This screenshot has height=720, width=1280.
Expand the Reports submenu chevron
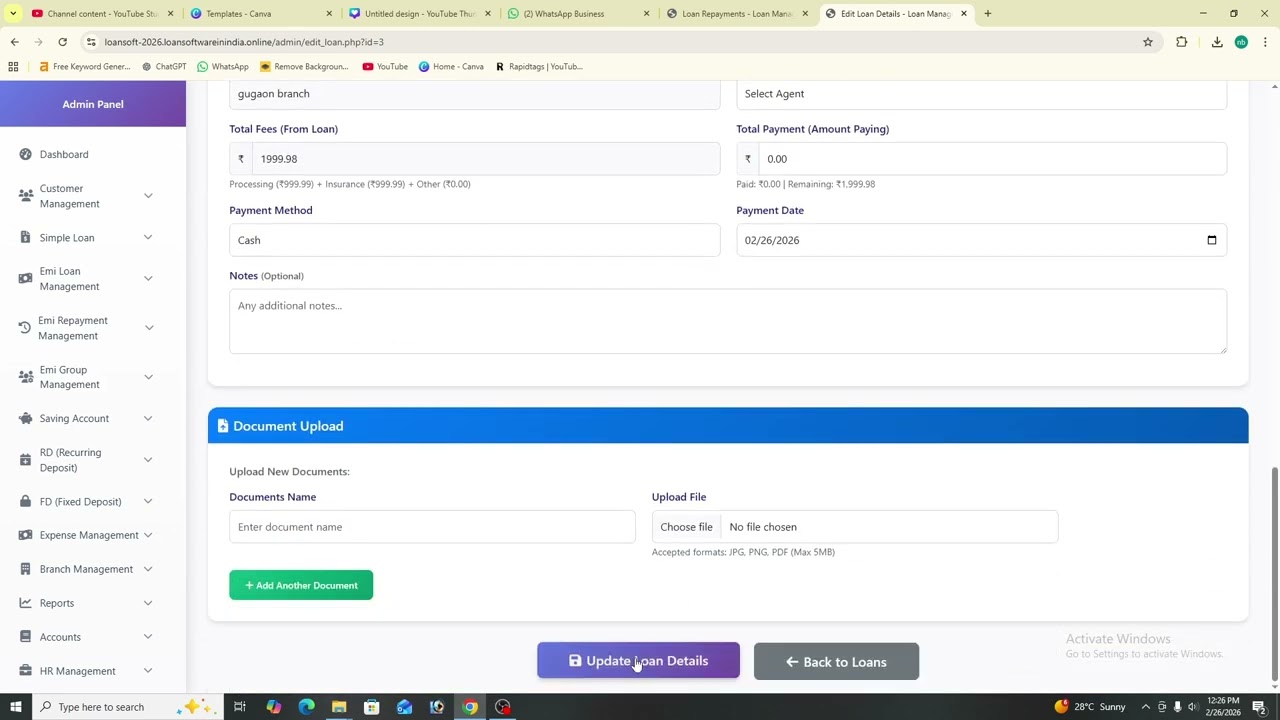pyautogui.click(x=148, y=603)
